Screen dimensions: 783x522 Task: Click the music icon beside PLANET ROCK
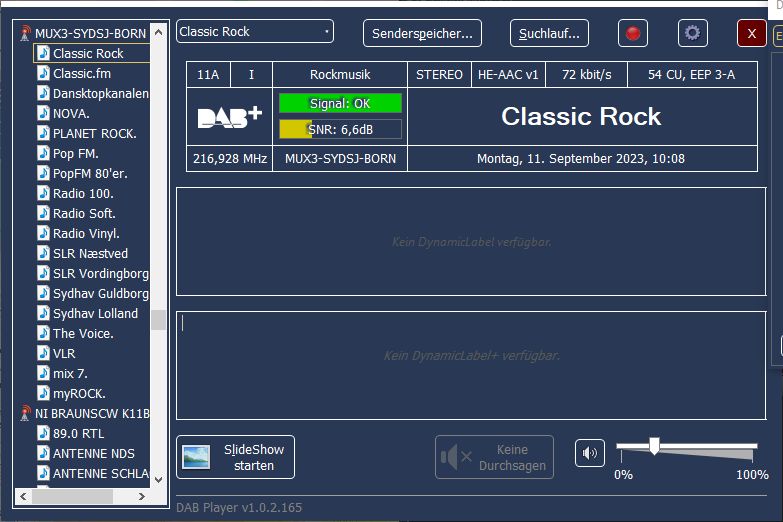[x=43, y=133]
